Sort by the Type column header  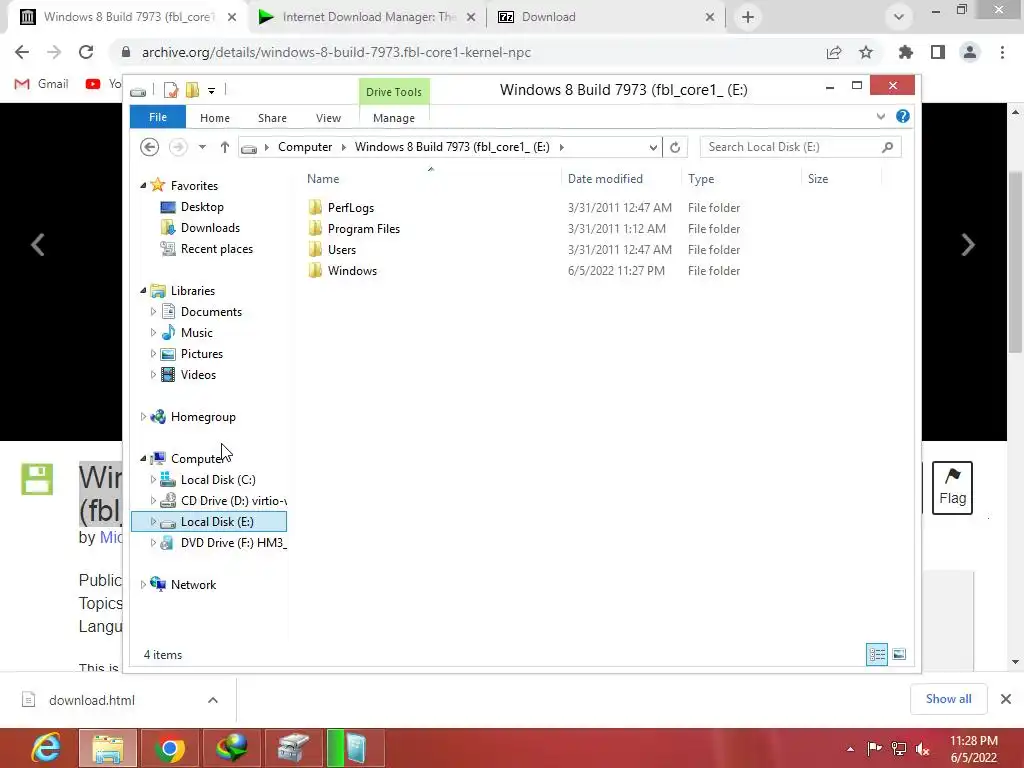(x=701, y=179)
